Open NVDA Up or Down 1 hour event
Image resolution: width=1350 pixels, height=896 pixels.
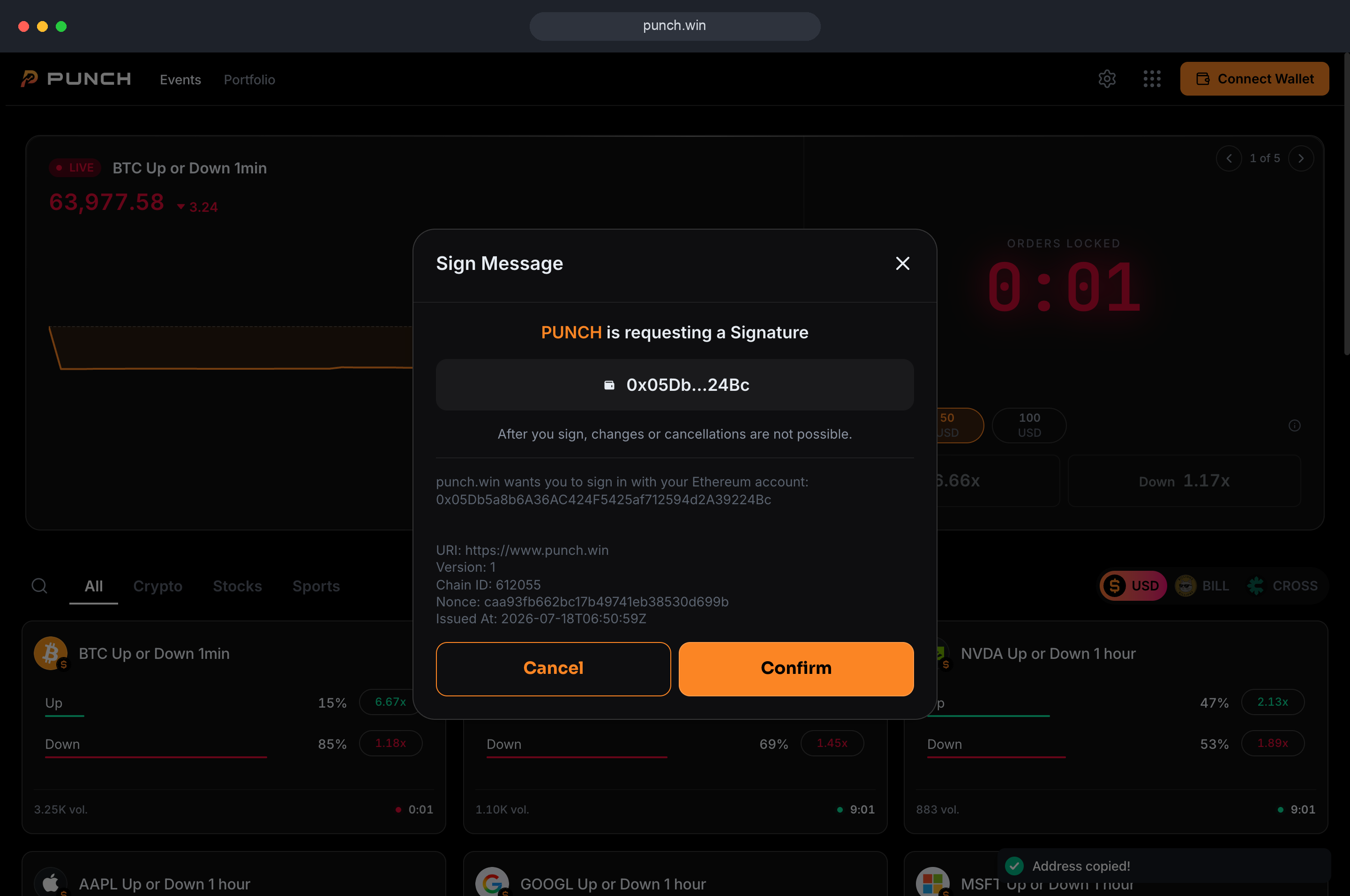tap(1048, 654)
